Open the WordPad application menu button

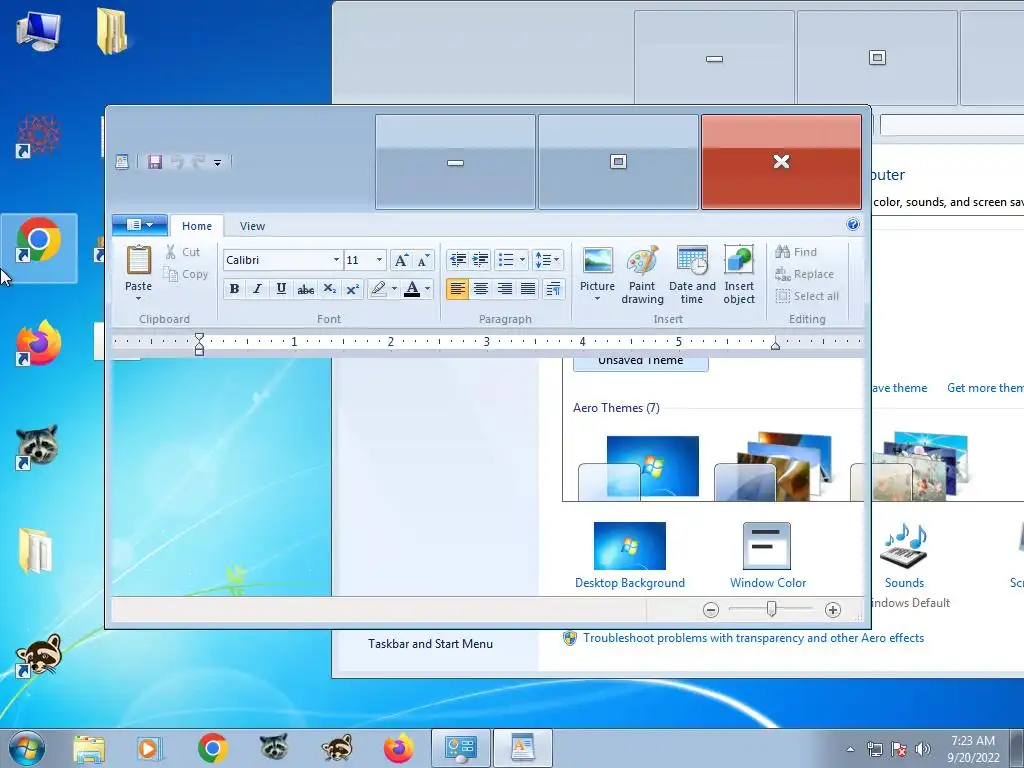click(140, 225)
